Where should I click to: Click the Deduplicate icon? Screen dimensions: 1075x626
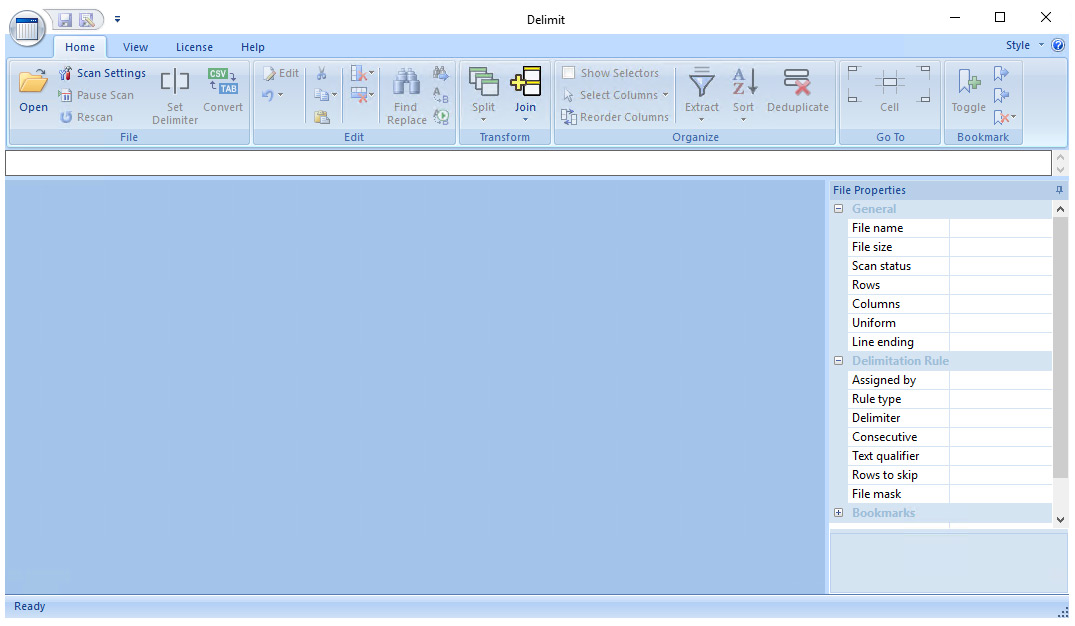pyautogui.click(x=797, y=81)
